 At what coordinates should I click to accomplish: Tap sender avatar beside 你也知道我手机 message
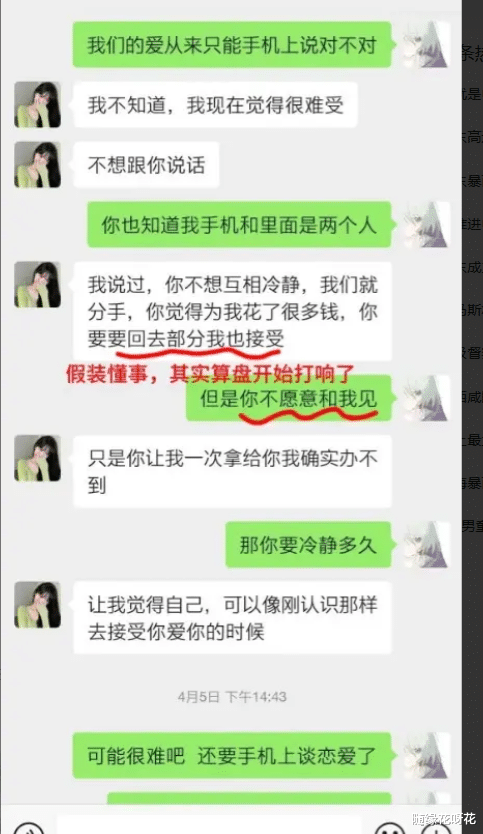tap(426, 224)
